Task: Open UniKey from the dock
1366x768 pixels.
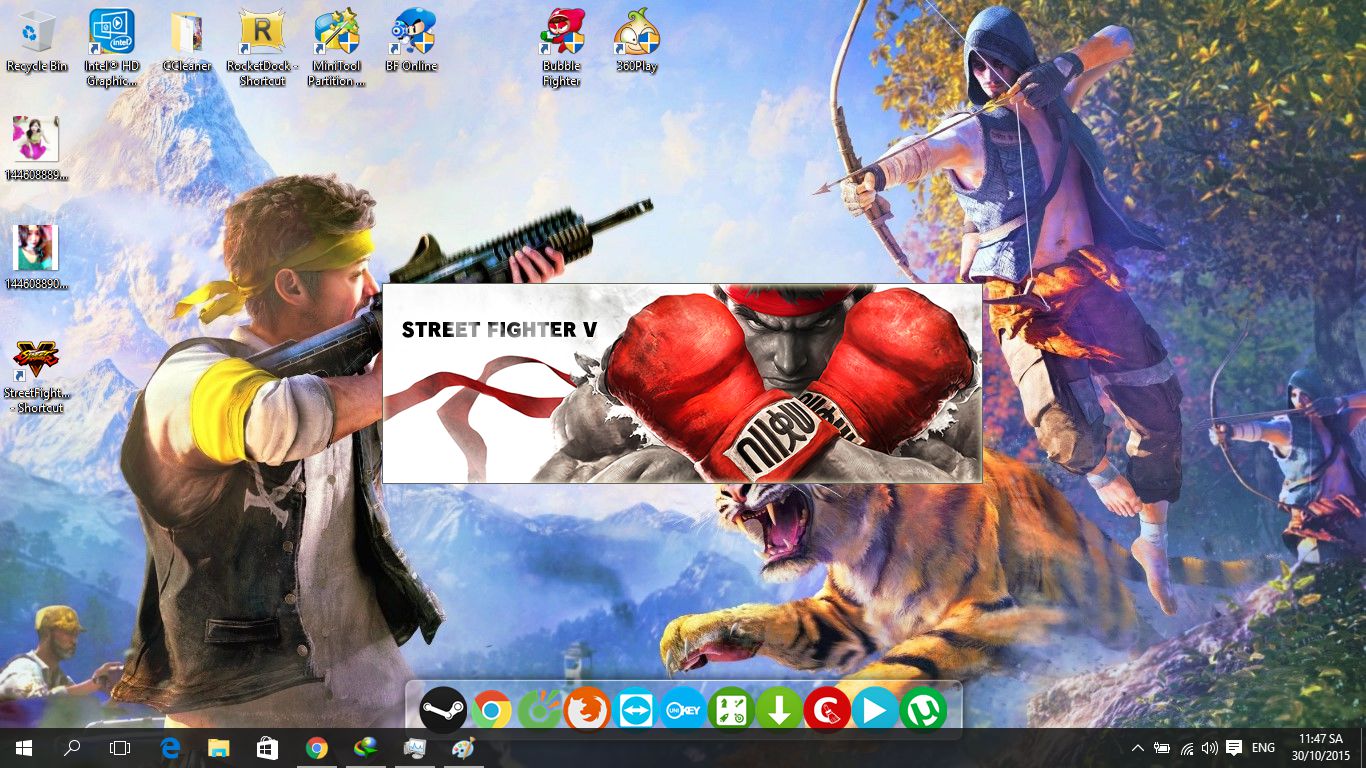Action: pyautogui.click(x=683, y=711)
